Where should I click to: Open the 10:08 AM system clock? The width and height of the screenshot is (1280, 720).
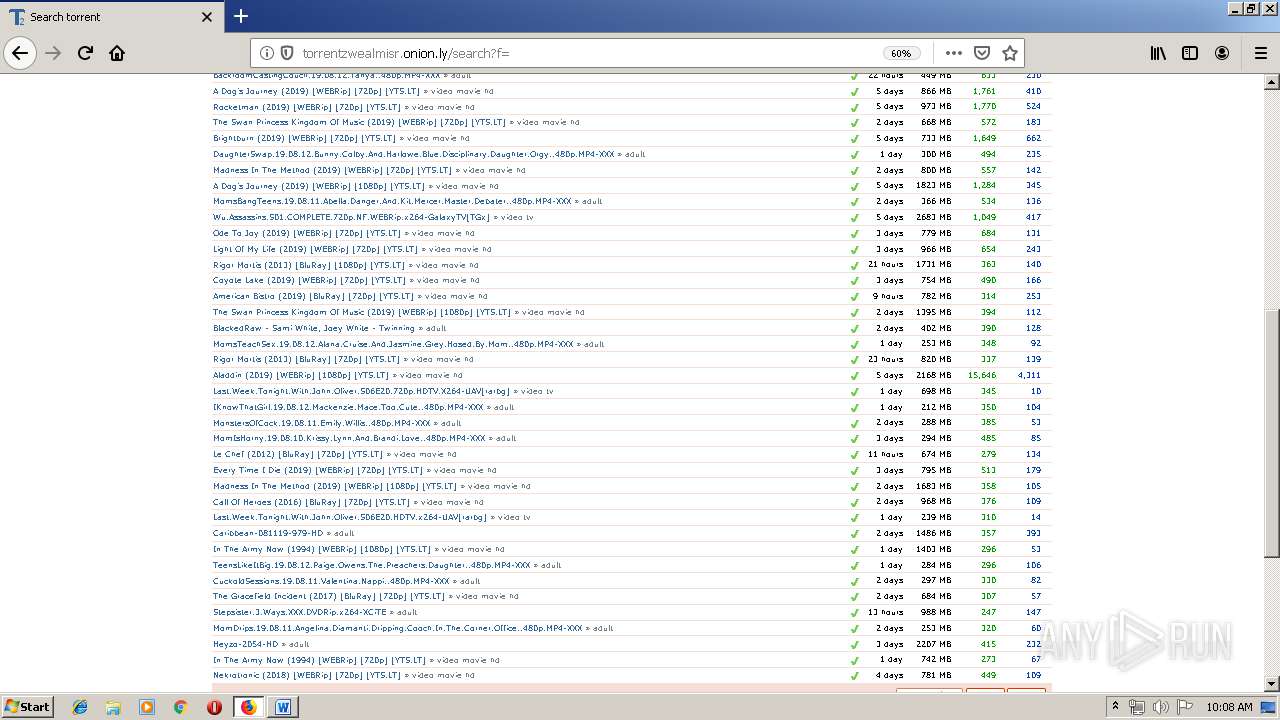click(x=1229, y=707)
